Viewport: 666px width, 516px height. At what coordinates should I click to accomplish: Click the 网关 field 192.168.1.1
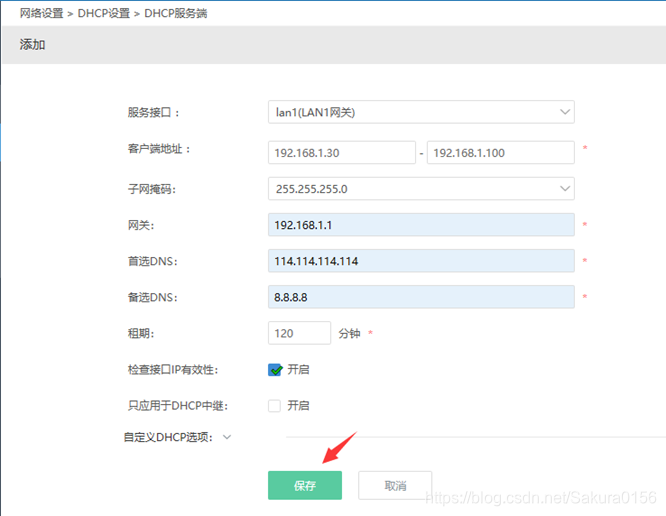(x=421, y=225)
